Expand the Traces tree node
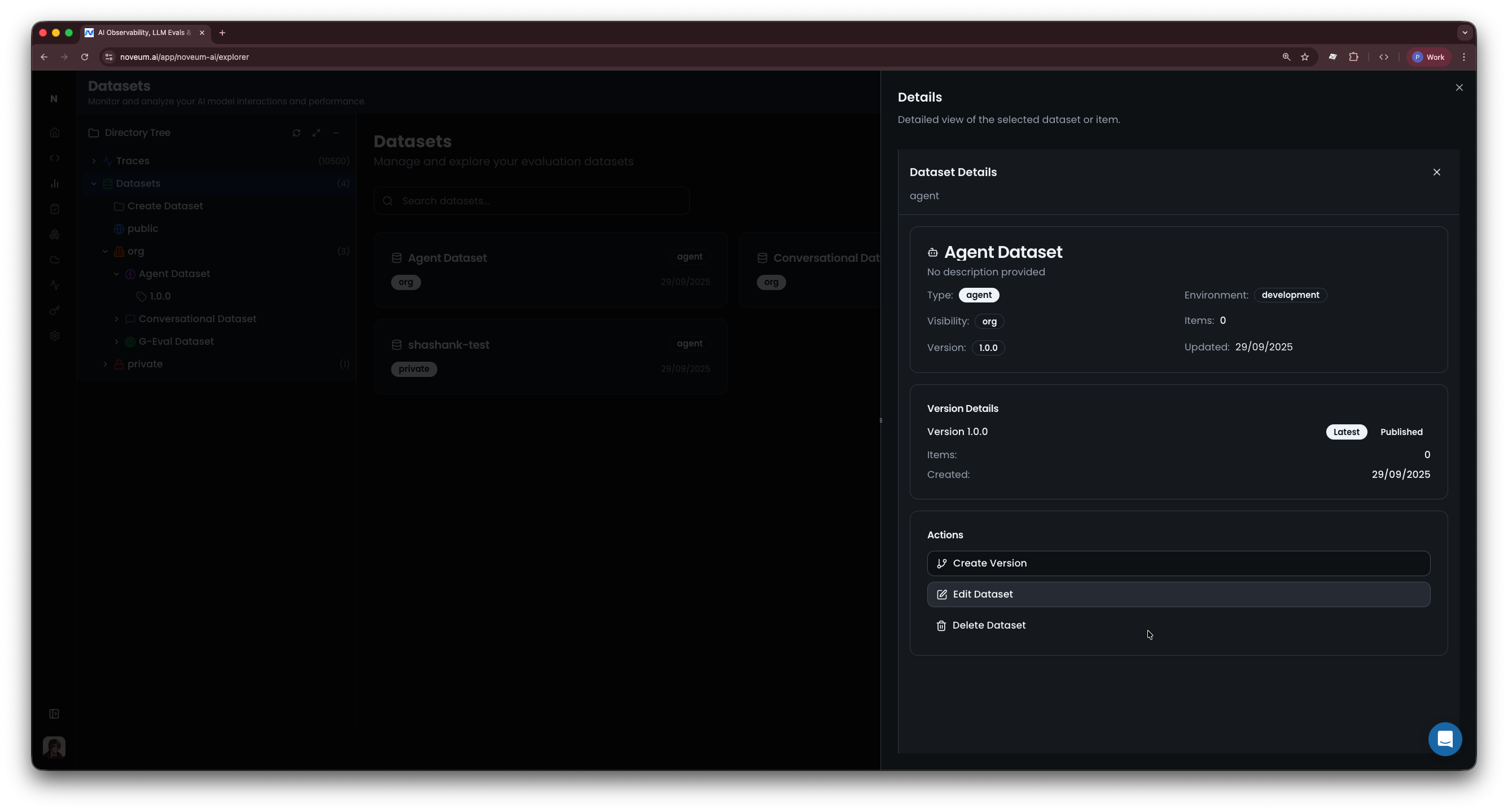The width and height of the screenshot is (1508, 812). click(x=94, y=161)
